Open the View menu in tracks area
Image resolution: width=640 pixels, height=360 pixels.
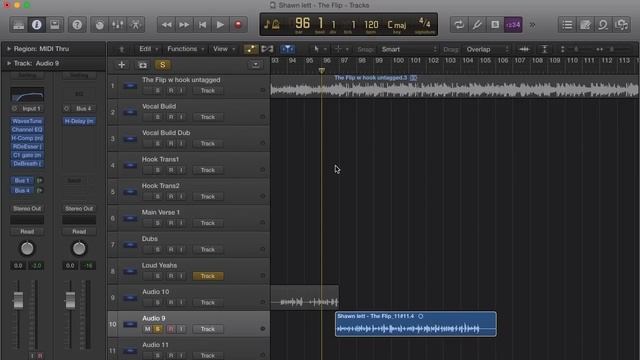tap(224, 49)
